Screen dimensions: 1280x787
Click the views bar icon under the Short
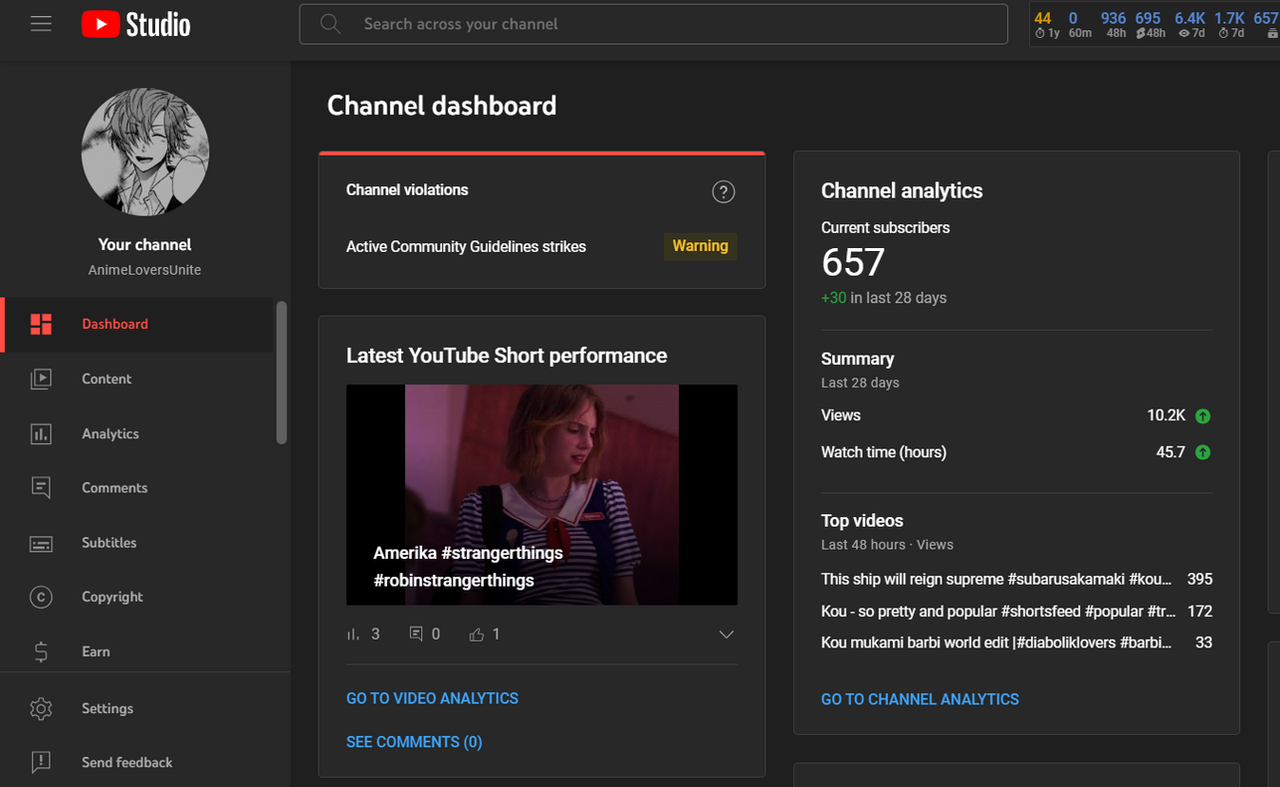353,634
